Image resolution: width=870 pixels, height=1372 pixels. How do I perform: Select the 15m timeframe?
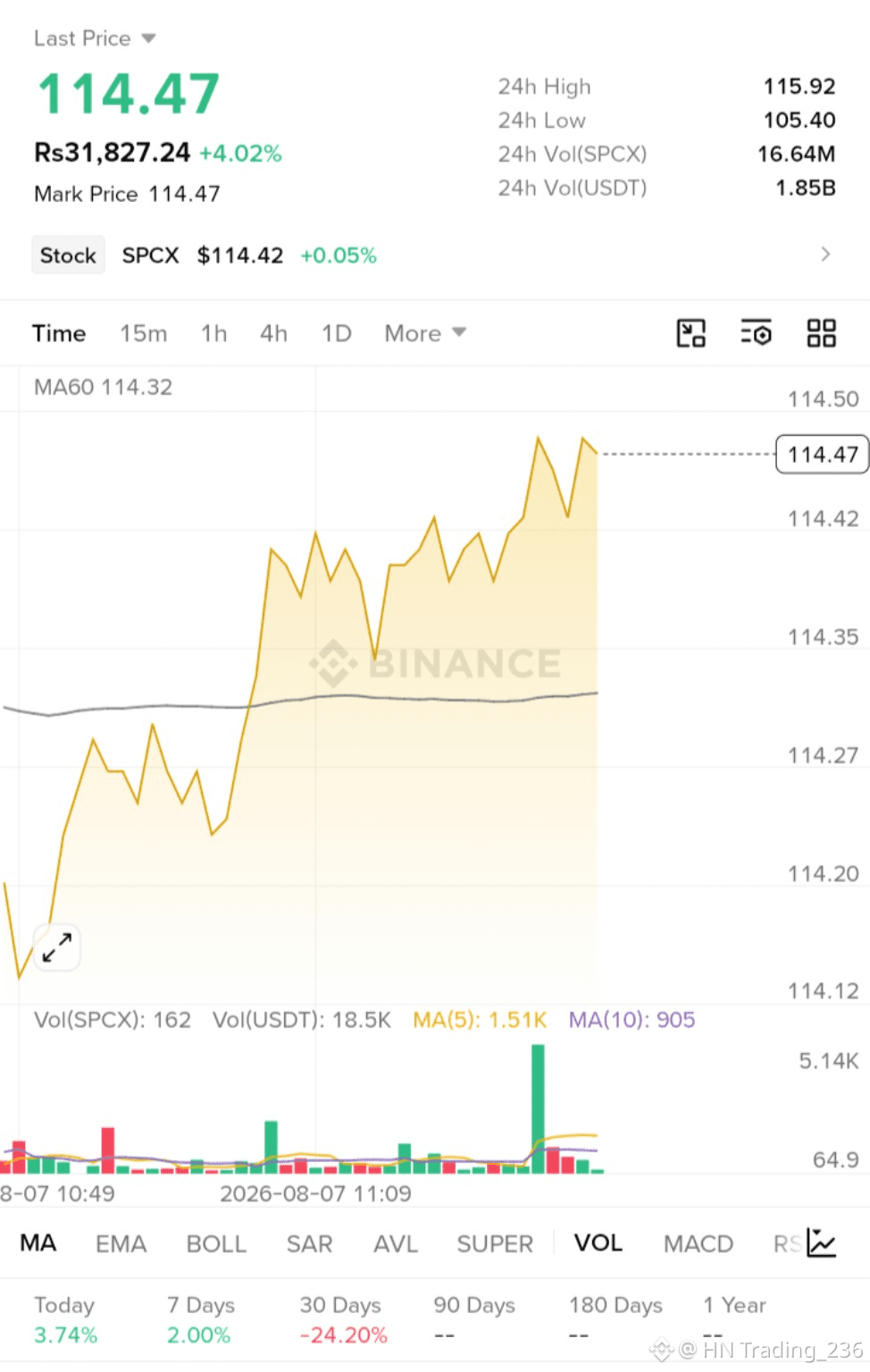pyautogui.click(x=144, y=333)
